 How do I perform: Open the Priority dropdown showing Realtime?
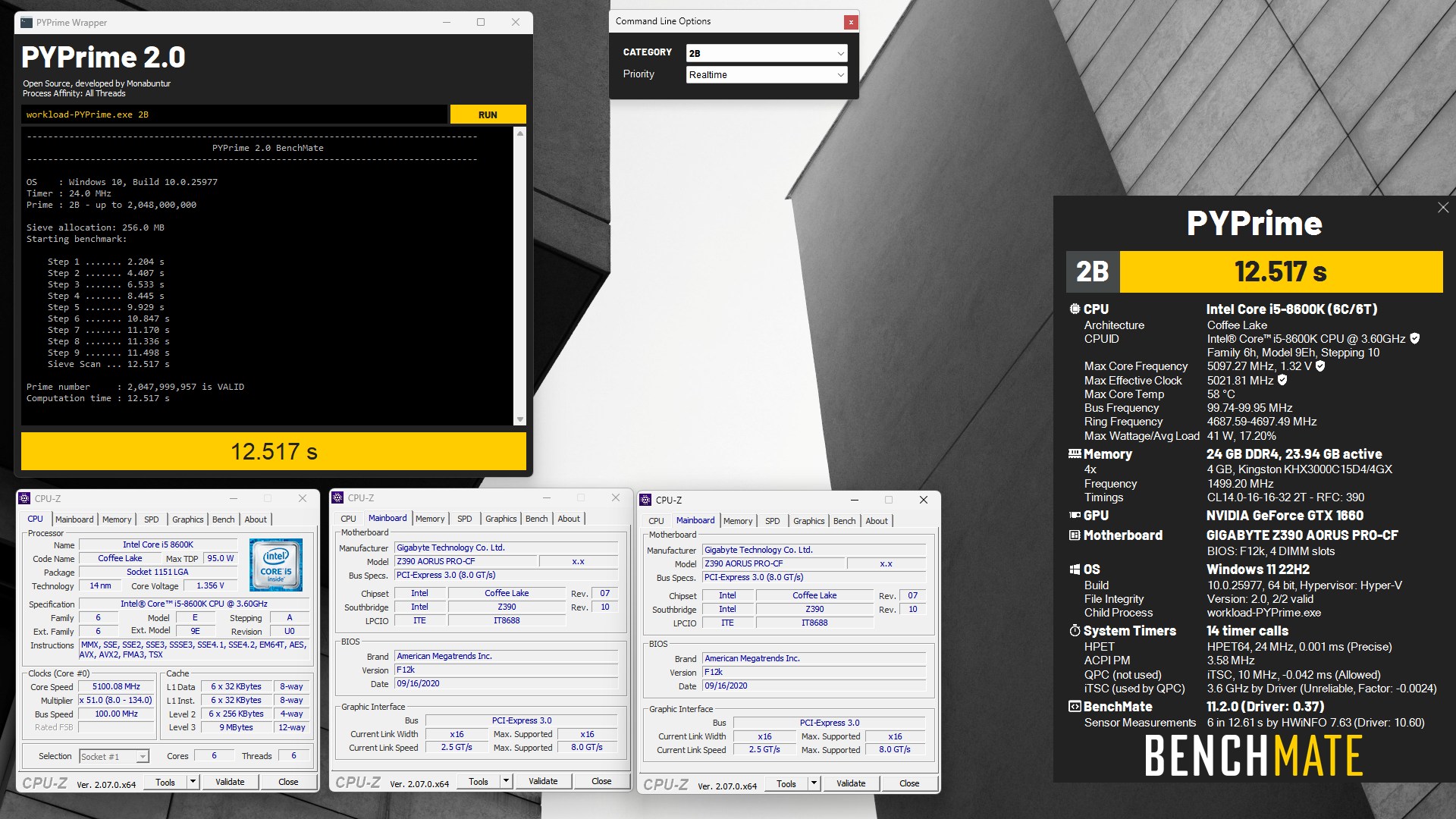(766, 74)
